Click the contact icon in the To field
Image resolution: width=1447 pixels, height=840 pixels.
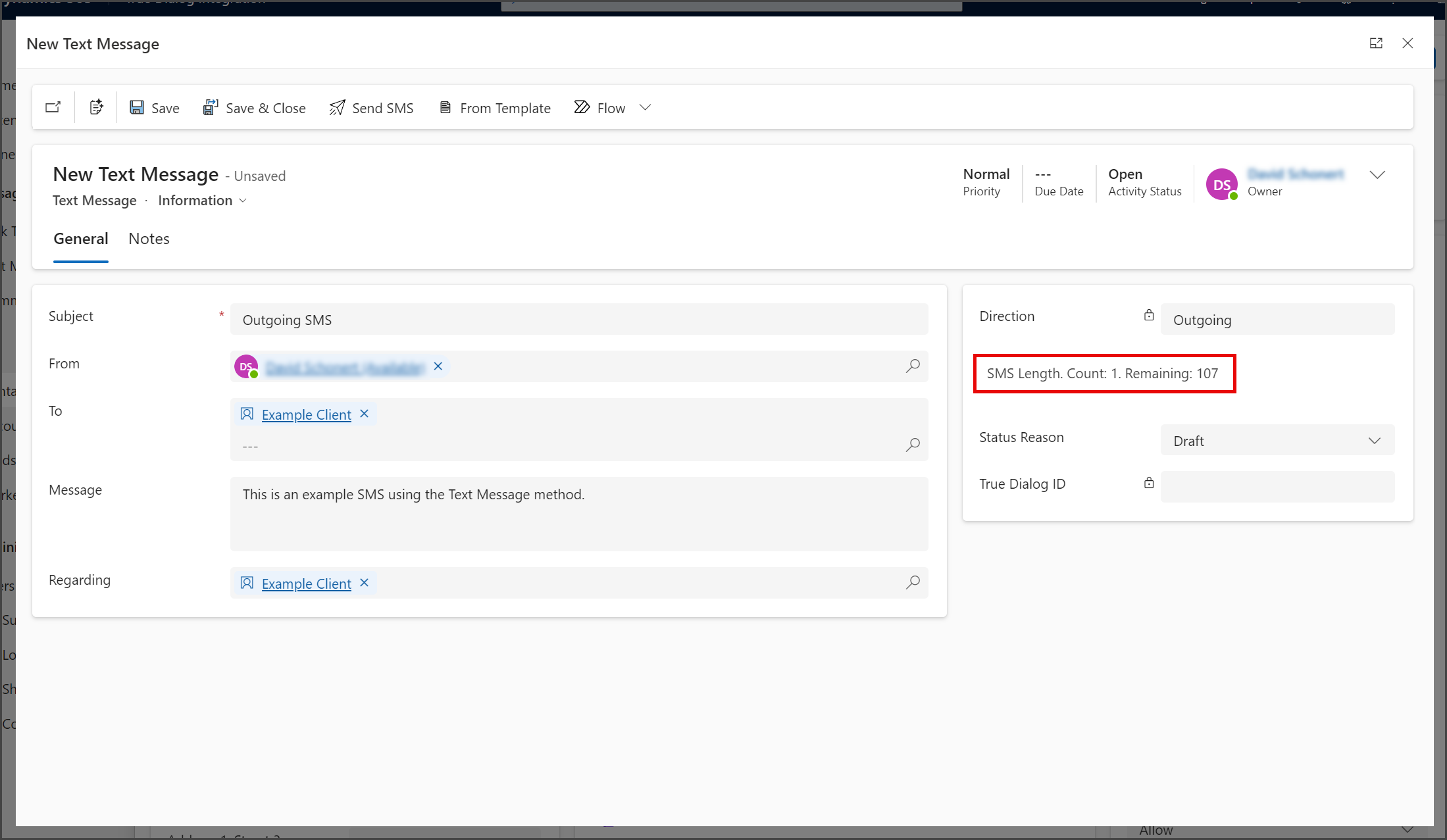[247, 414]
